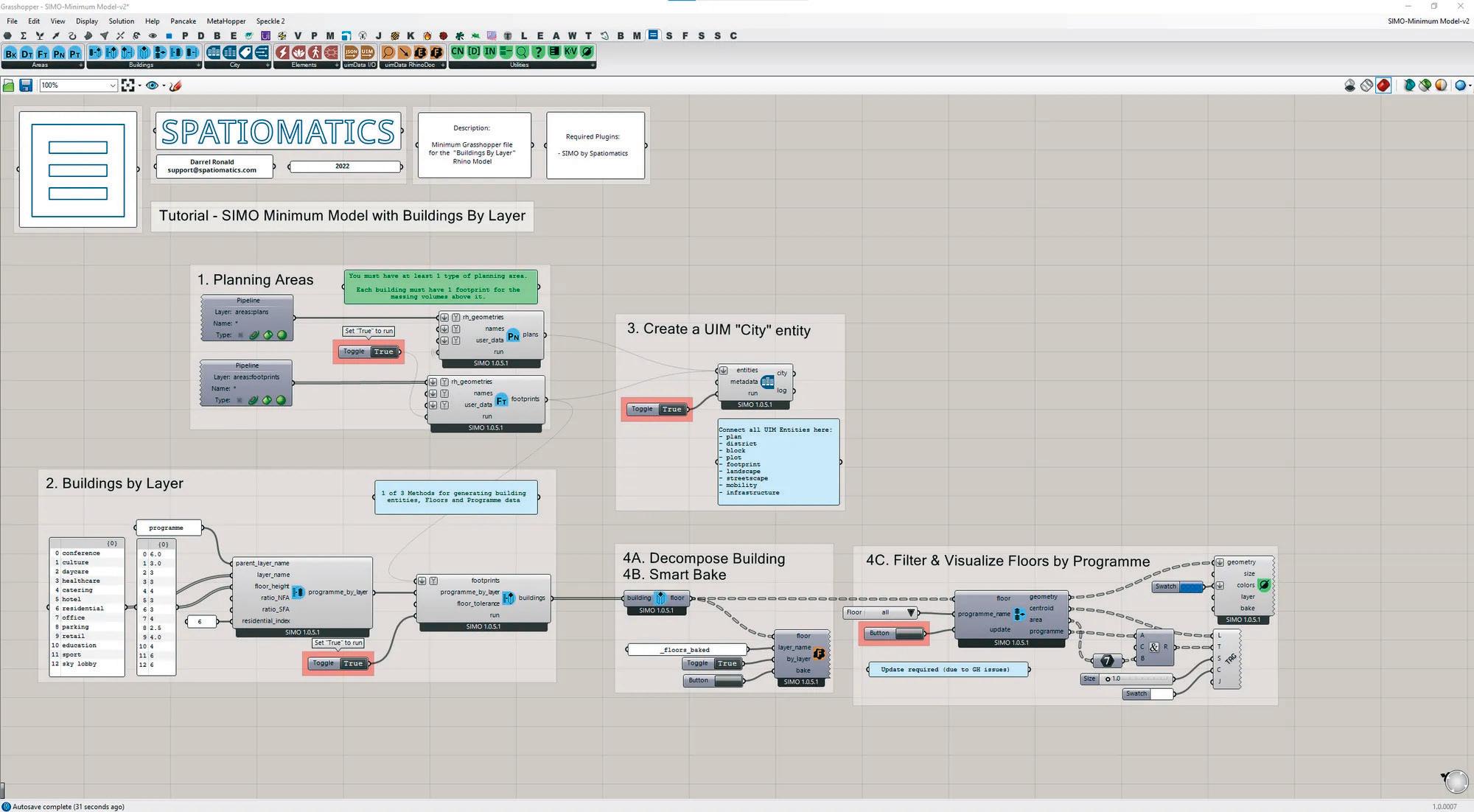The height and width of the screenshot is (812, 1474).
Task: Save the file with the floppy disk icon
Action: [26, 85]
